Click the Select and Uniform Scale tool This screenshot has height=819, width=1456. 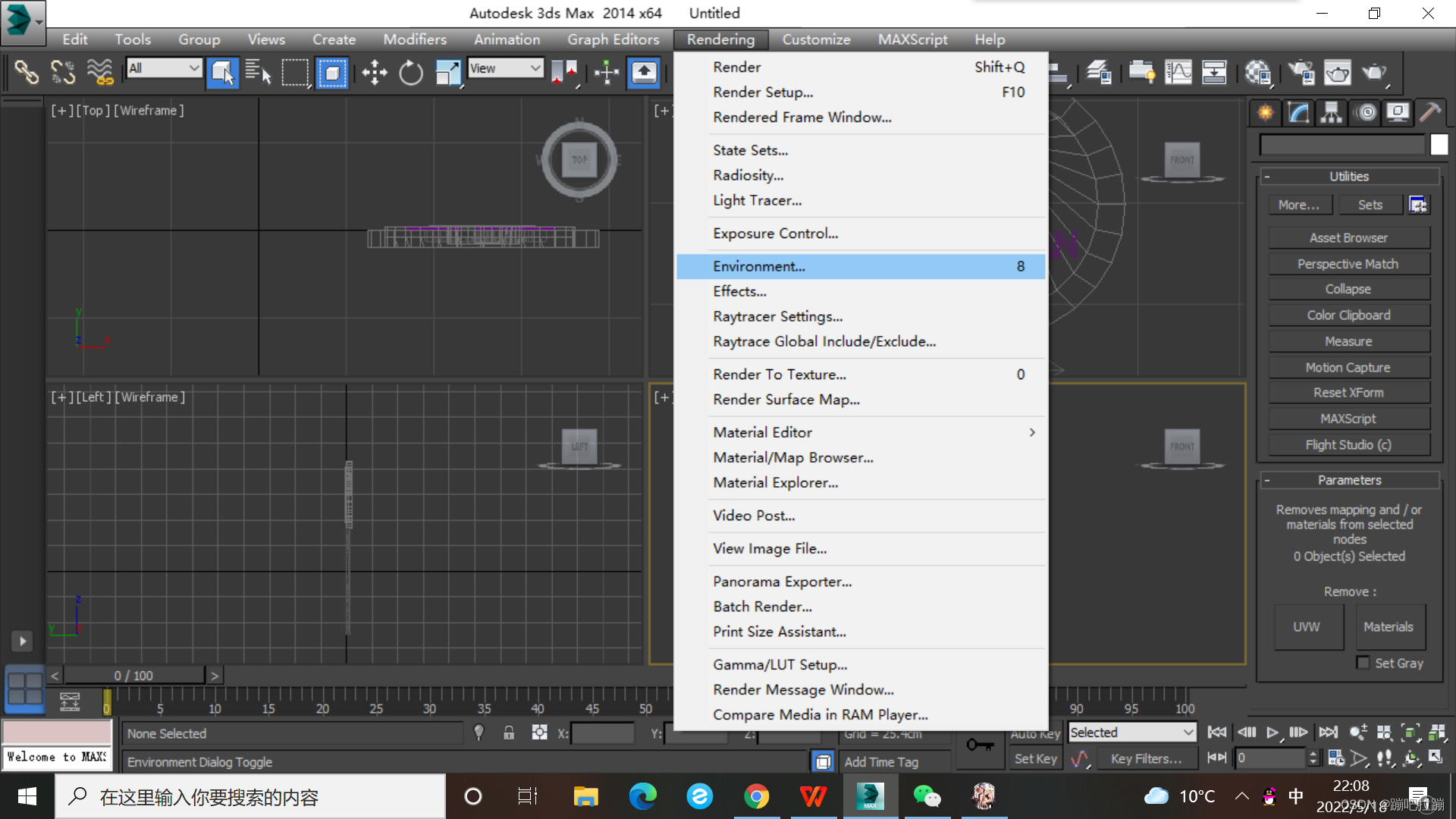pos(448,73)
